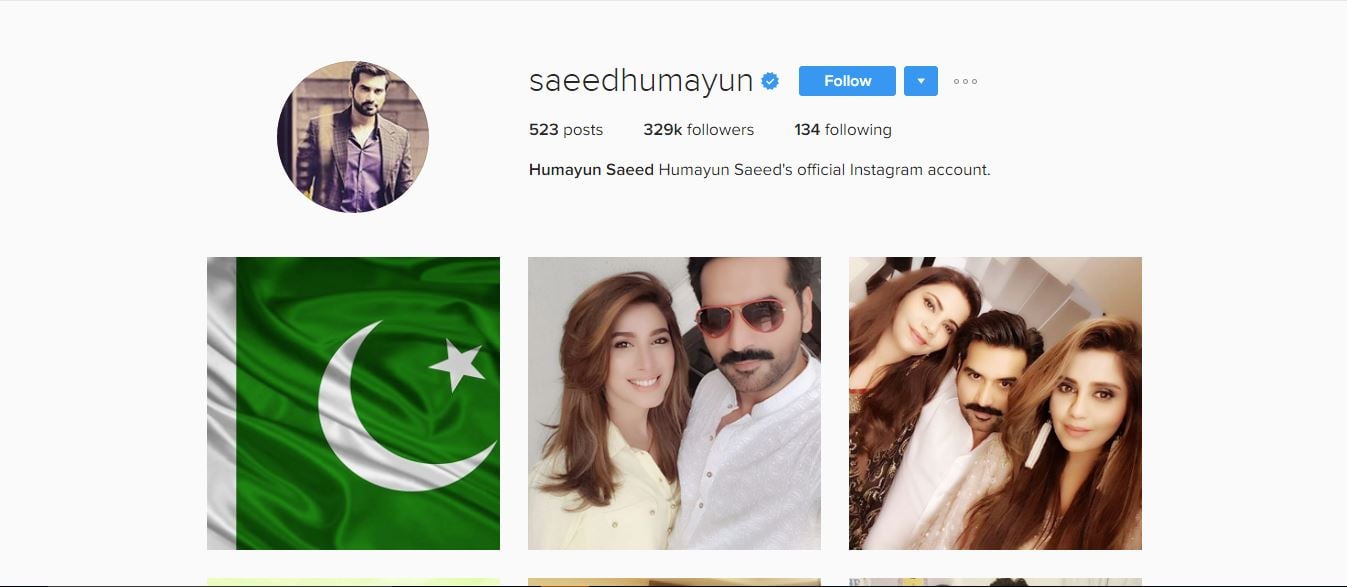
Task: Open the three-person selfie post
Action: [x=995, y=403]
